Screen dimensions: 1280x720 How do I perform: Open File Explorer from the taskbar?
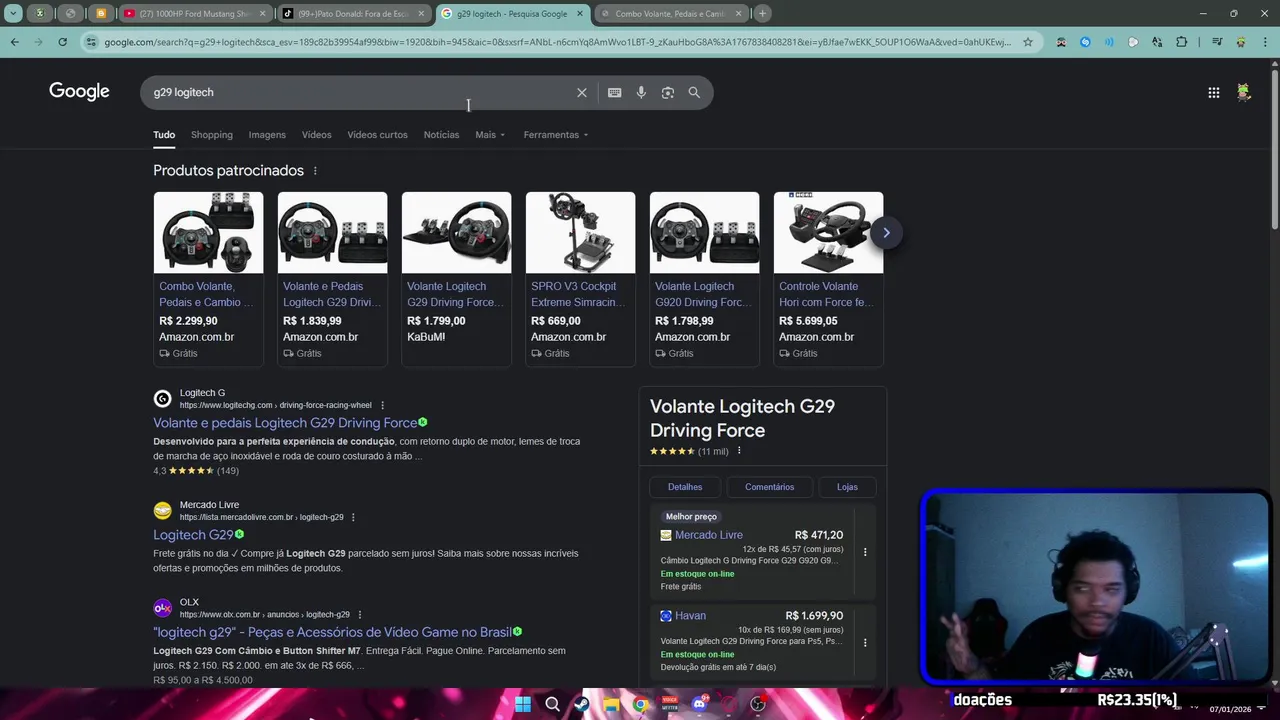click(x=611, y=704)
